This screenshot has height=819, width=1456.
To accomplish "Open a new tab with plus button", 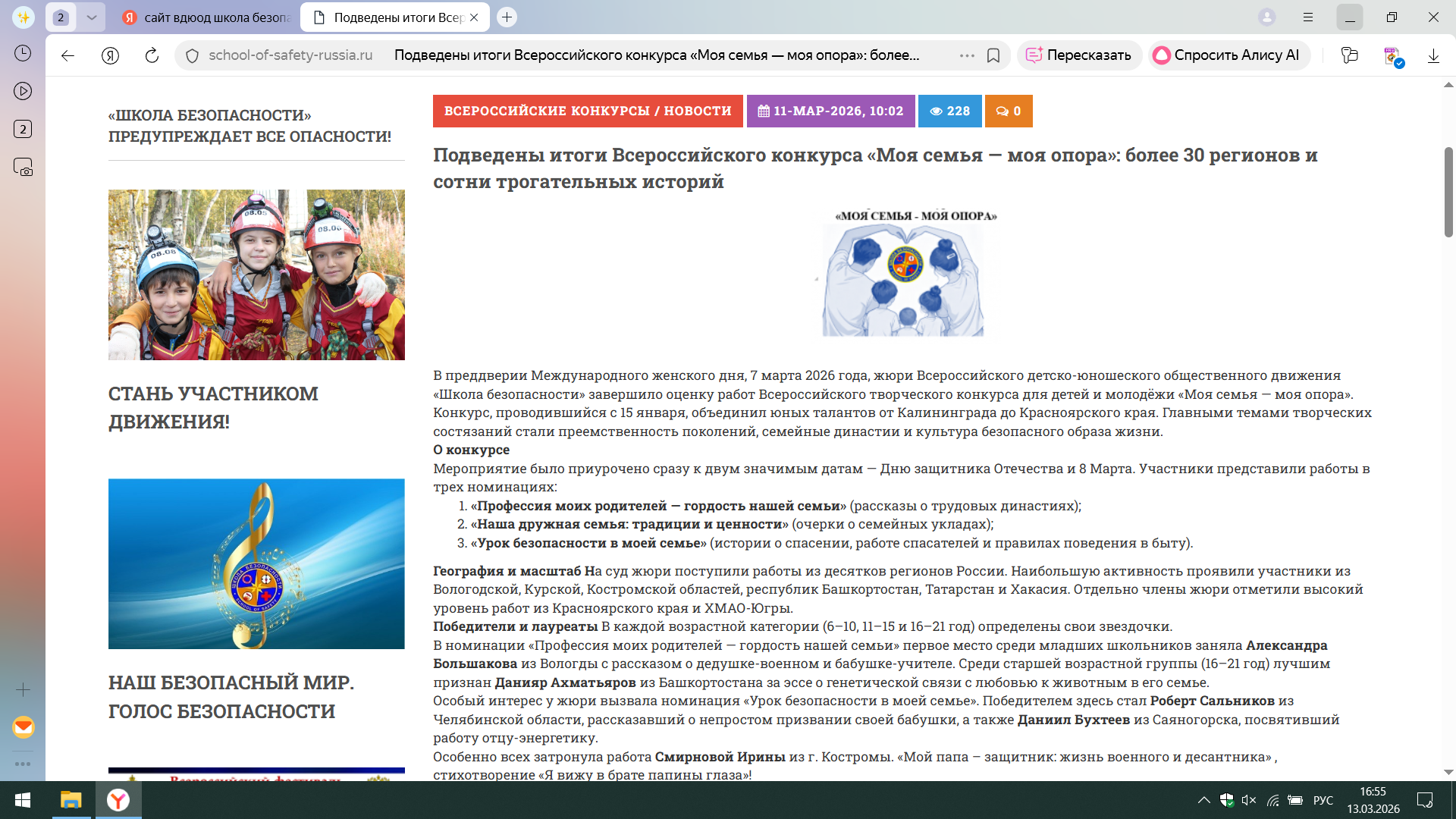I will click(507, 17).
